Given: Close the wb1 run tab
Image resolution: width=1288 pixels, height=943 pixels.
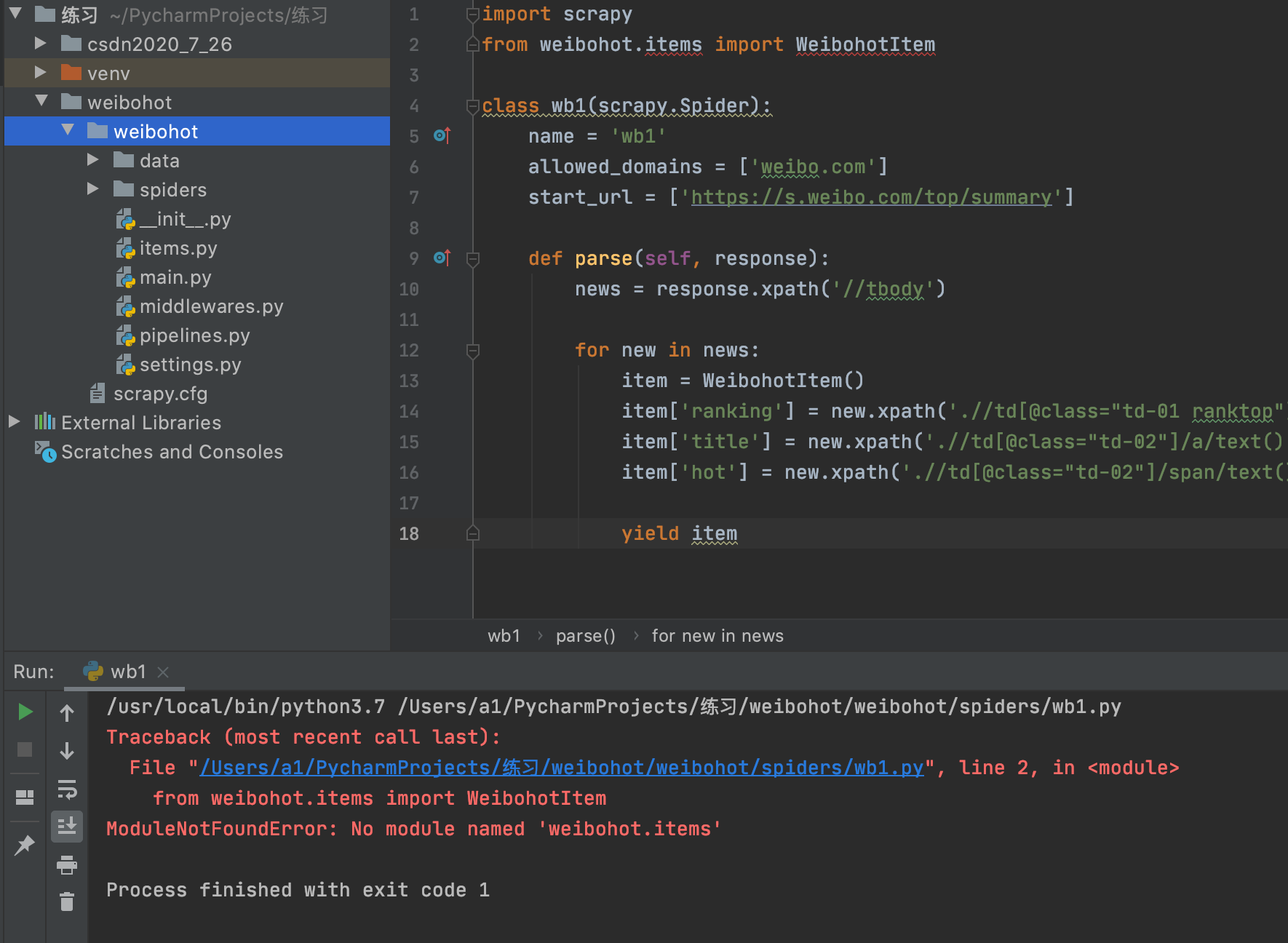Looking at the screenshot, I should pos(163,672).
